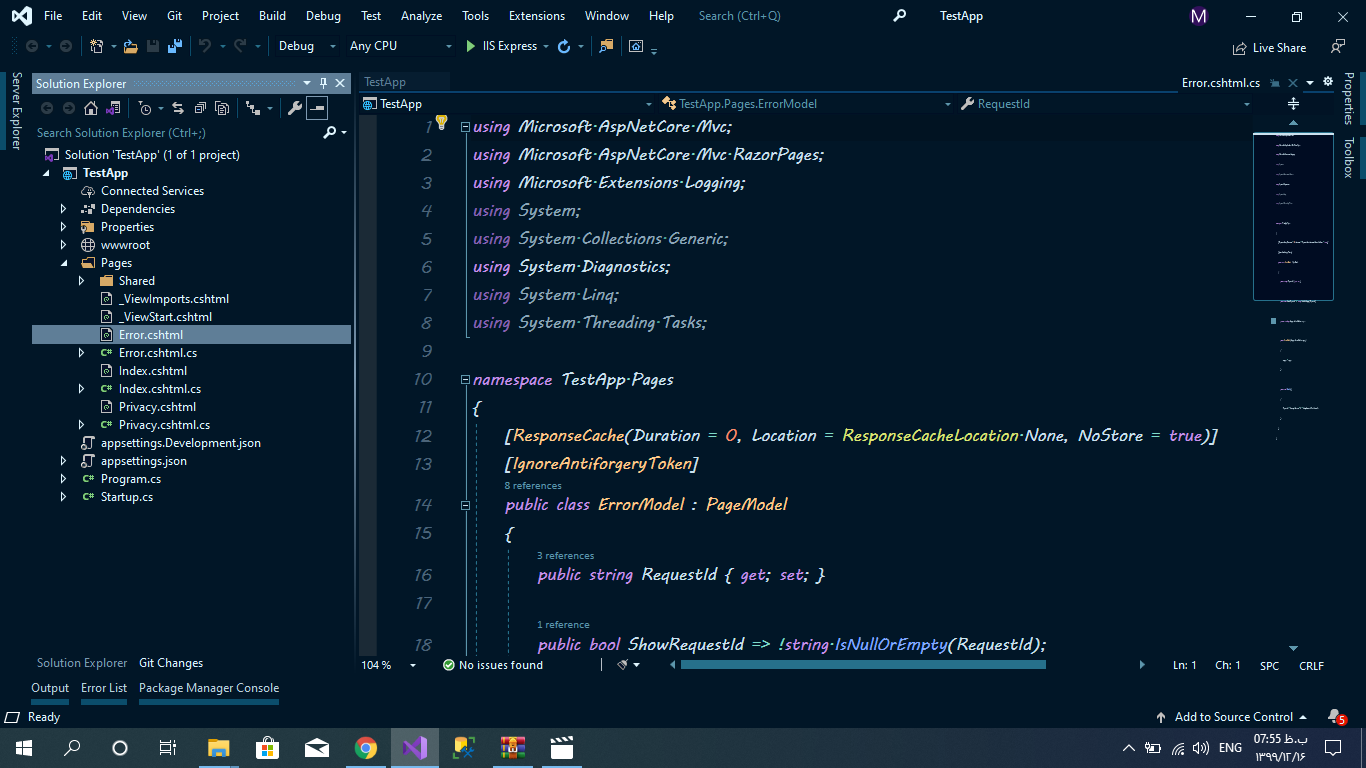1366x768 pixels.
Task: Open the Extensions menu
Action: pos(536,16)
